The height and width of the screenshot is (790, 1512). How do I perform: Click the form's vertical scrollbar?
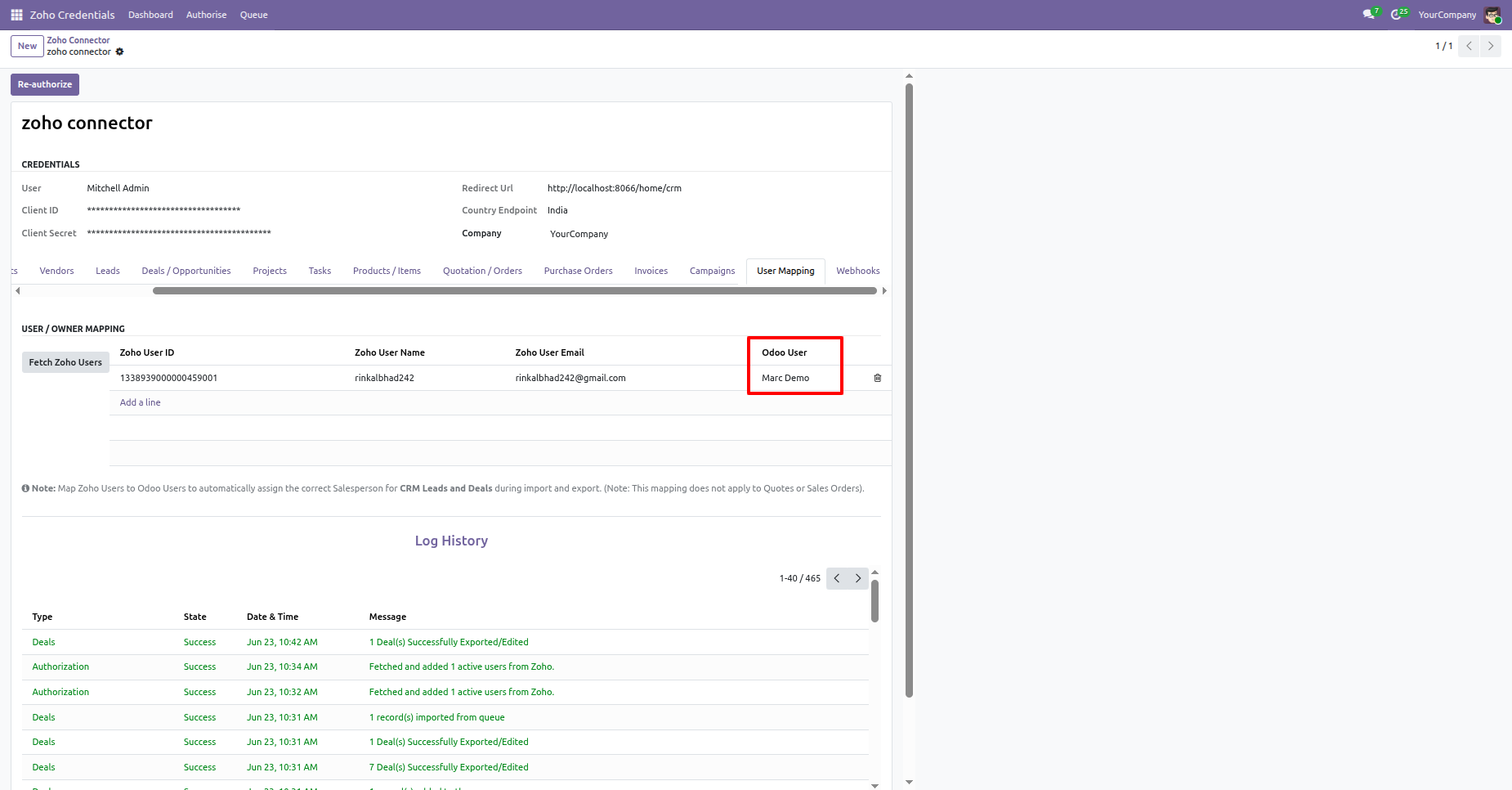click(909, 390)
